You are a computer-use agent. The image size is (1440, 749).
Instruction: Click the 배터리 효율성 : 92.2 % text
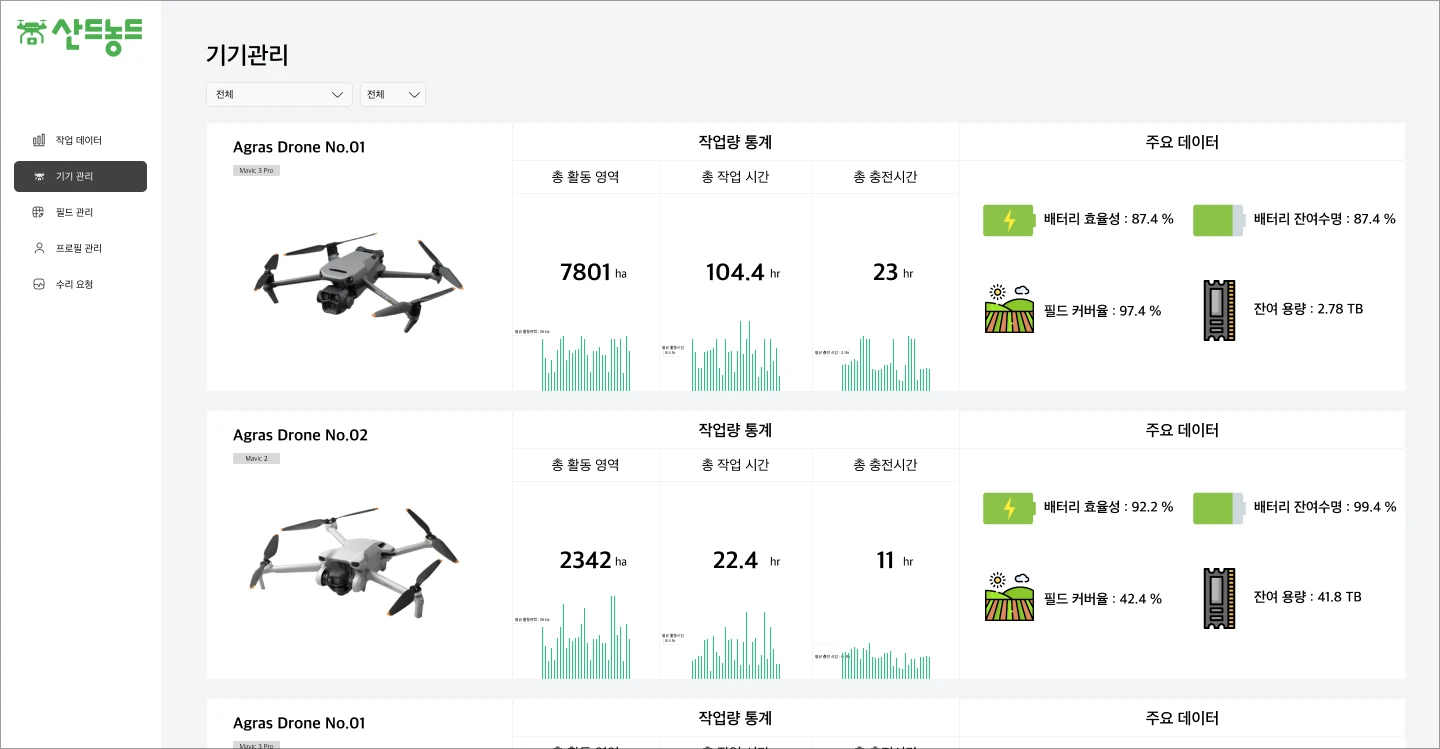tap(1108, 507)
